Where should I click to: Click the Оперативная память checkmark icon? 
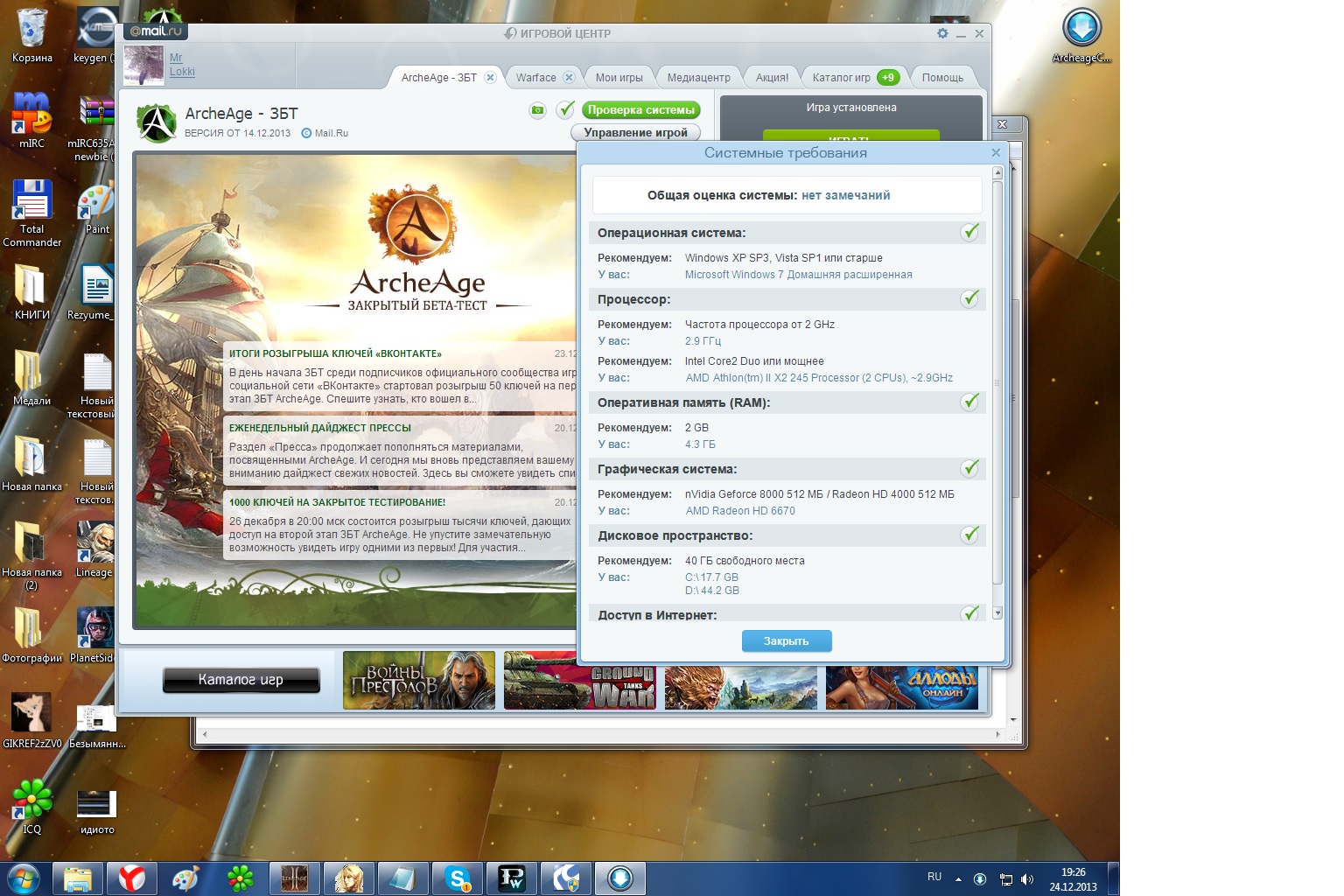point(969,402)
